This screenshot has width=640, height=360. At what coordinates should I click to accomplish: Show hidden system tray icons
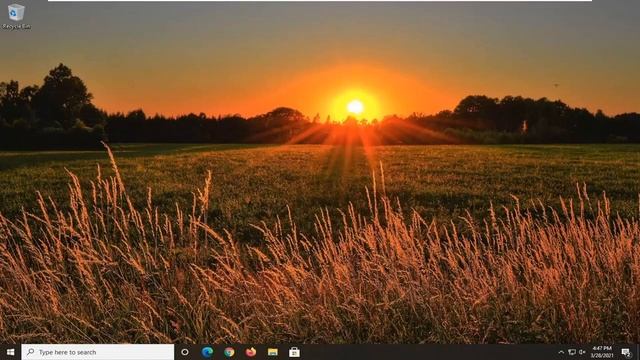click(x=561, y=352)
